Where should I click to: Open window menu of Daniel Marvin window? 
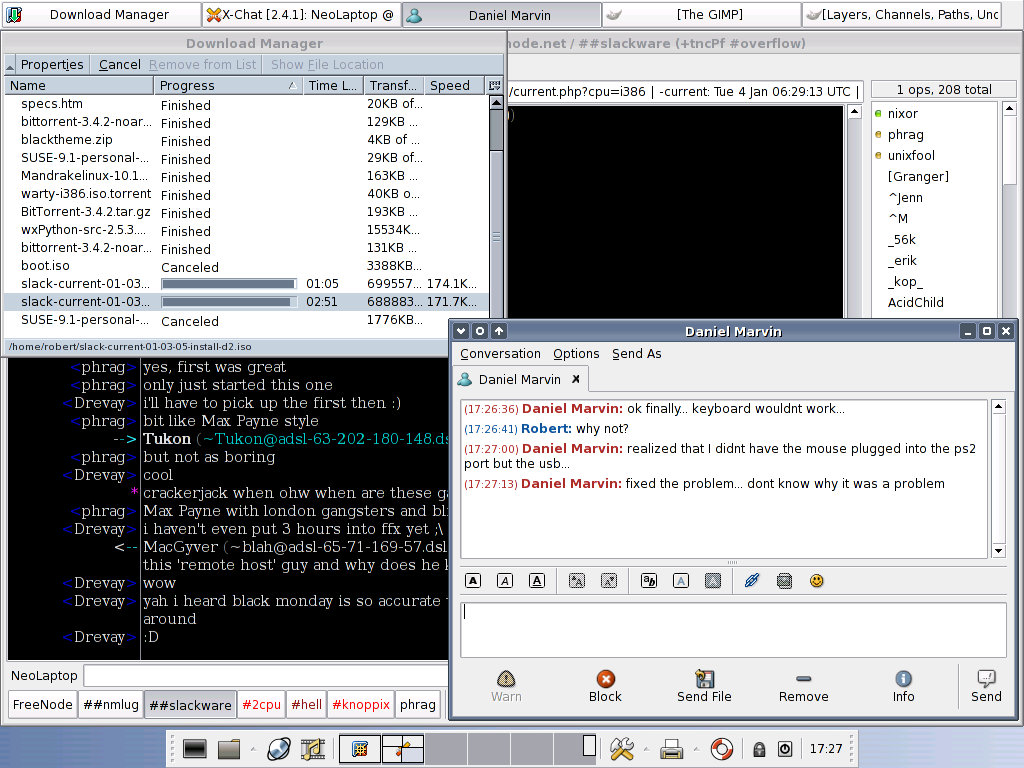(x=461, y=331)
